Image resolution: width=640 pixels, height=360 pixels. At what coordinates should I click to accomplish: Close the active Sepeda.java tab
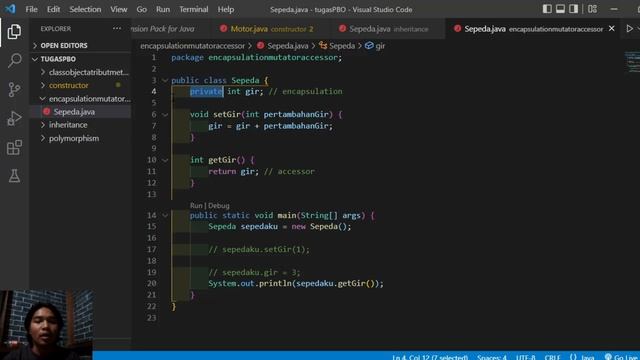pyautogui.click(x=611, y=29)
